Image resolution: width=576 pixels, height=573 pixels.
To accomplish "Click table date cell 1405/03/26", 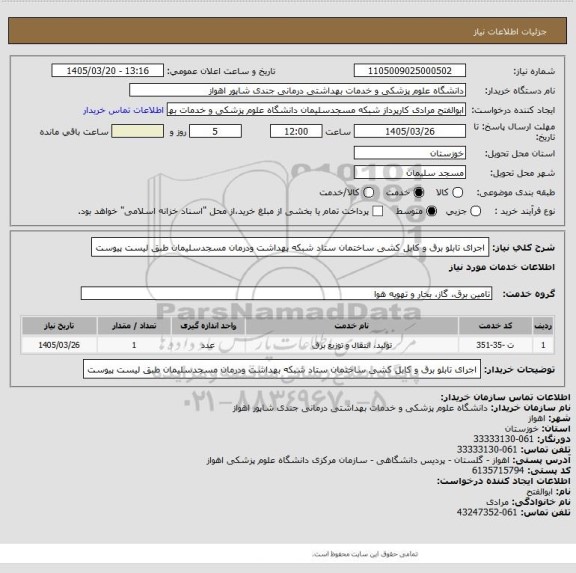I will tap(59, 345).
